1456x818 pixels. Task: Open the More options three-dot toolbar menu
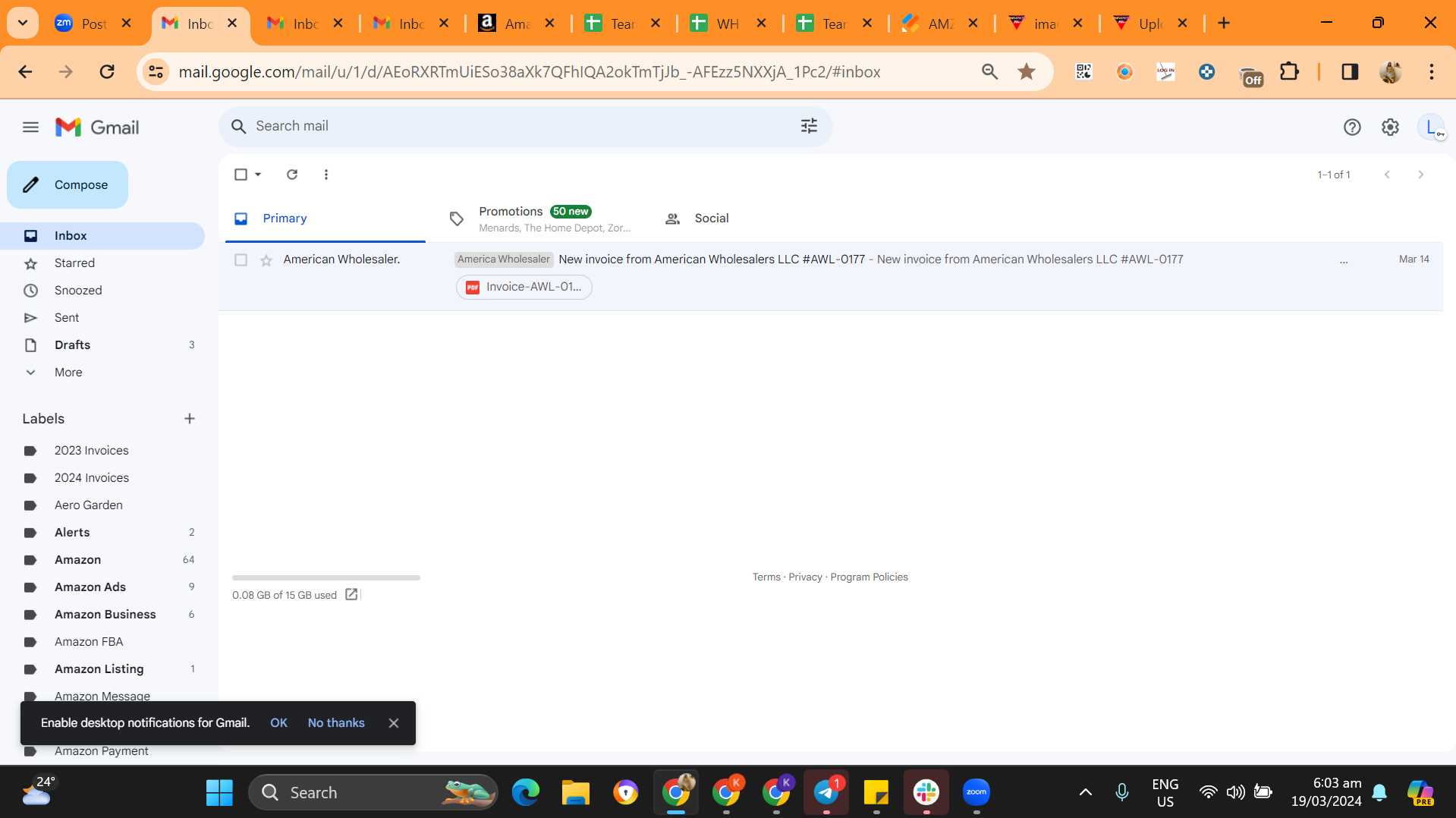(x=326, y=175)
